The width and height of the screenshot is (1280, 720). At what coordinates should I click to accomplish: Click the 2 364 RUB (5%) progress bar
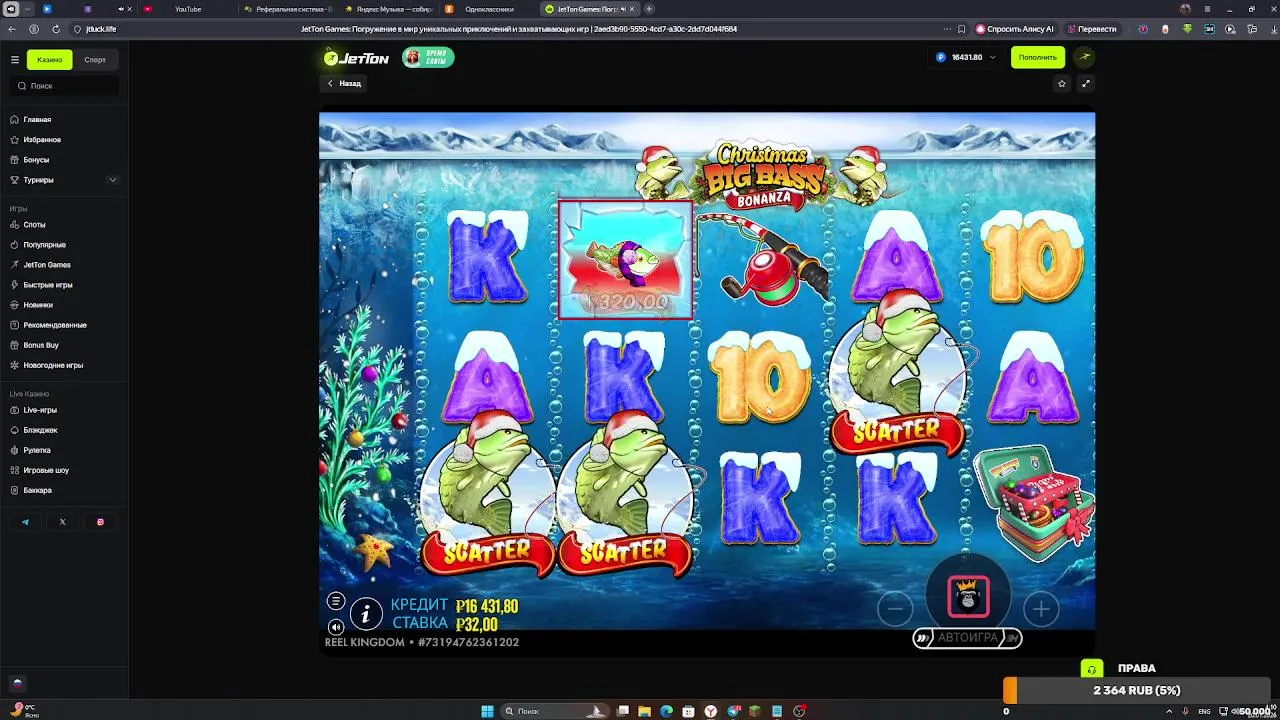pos(1137,690)
